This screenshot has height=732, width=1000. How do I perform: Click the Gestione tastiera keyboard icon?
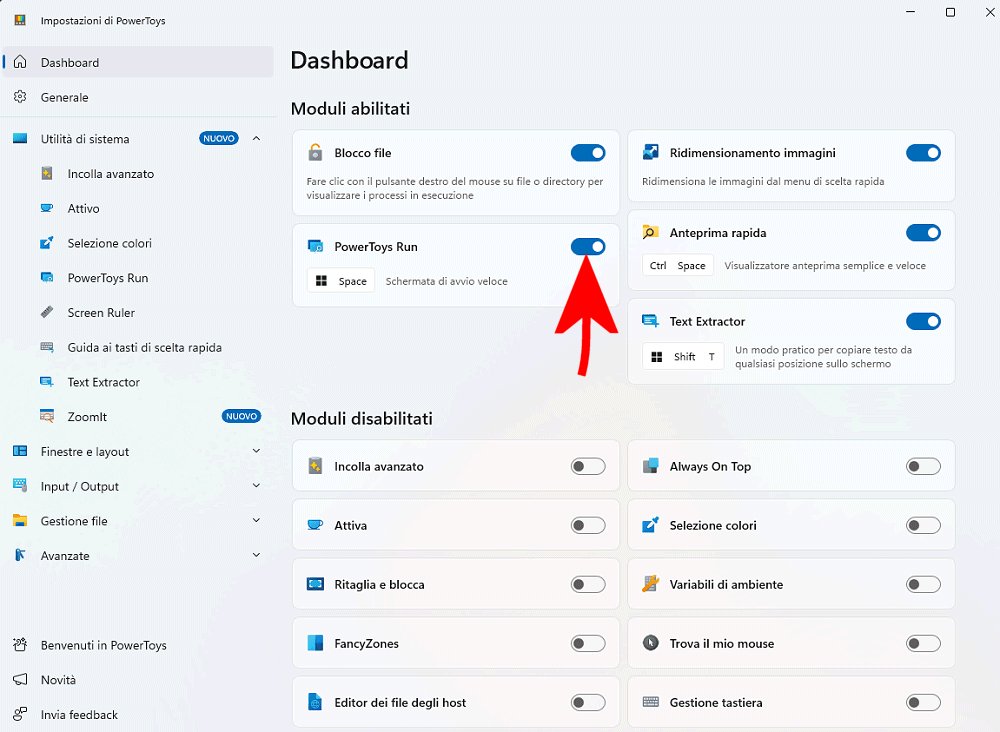pos(651,702)
